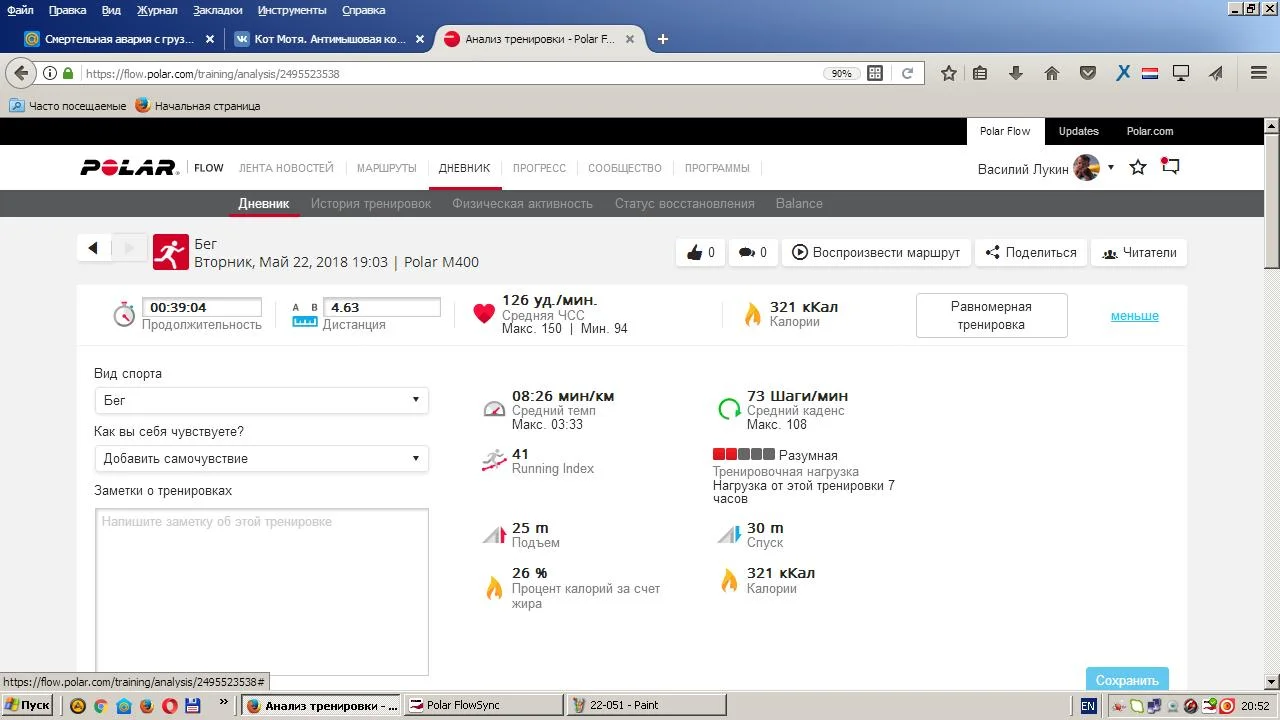Open the Вид спорта dropdown
Viewport: 1280px width, 720px height.
(x=261, y=400)
